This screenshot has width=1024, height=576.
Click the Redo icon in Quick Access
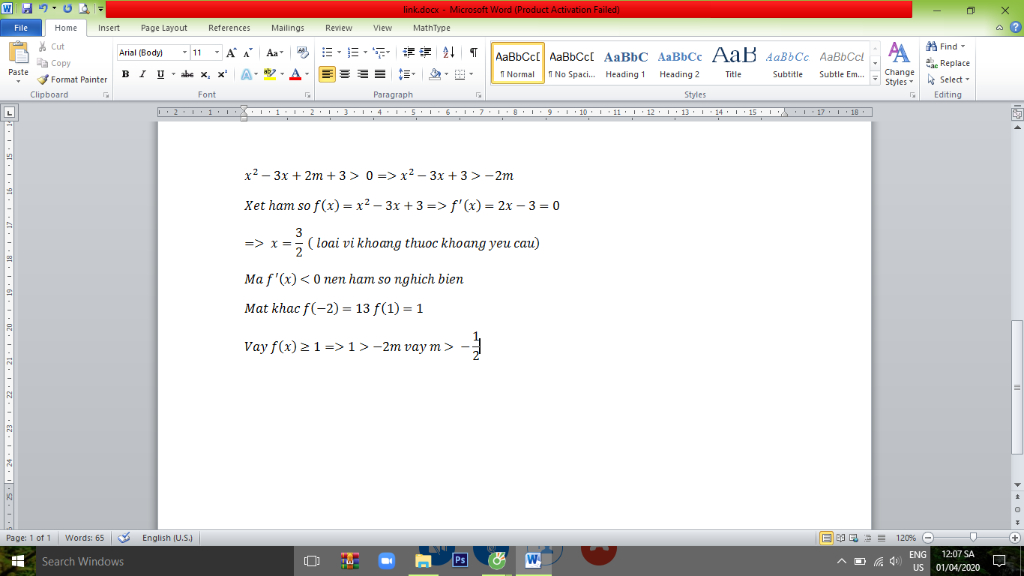coord(67,9)
